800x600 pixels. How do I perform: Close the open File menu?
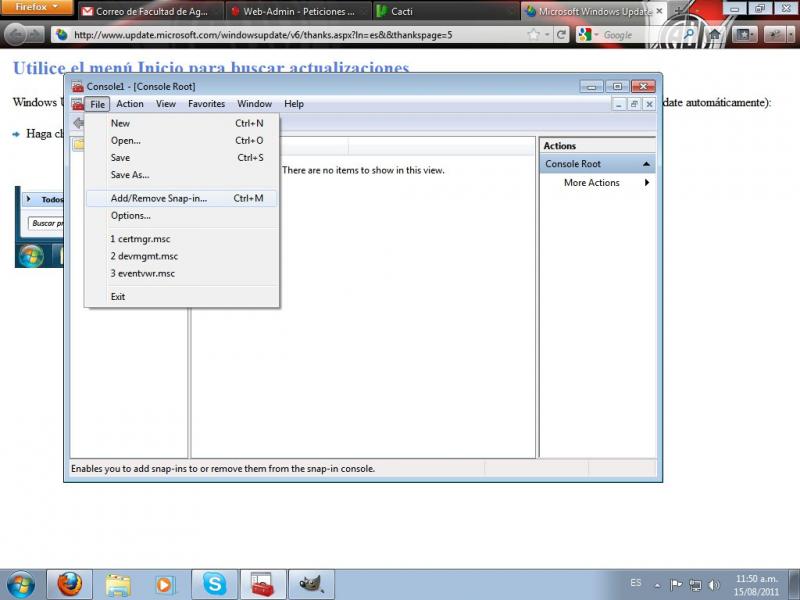click(97, 104)
